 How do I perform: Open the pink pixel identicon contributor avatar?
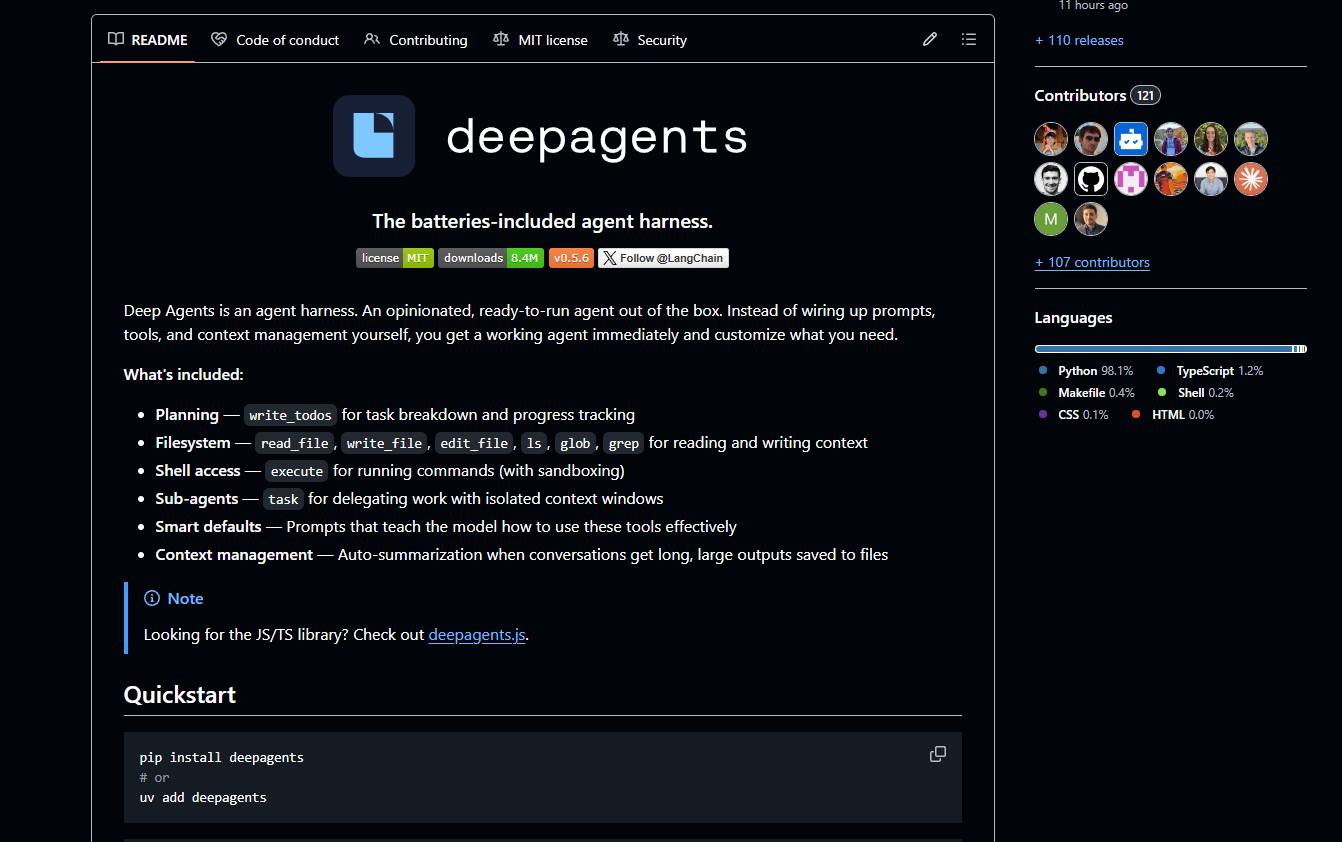tap(1131, 179)
